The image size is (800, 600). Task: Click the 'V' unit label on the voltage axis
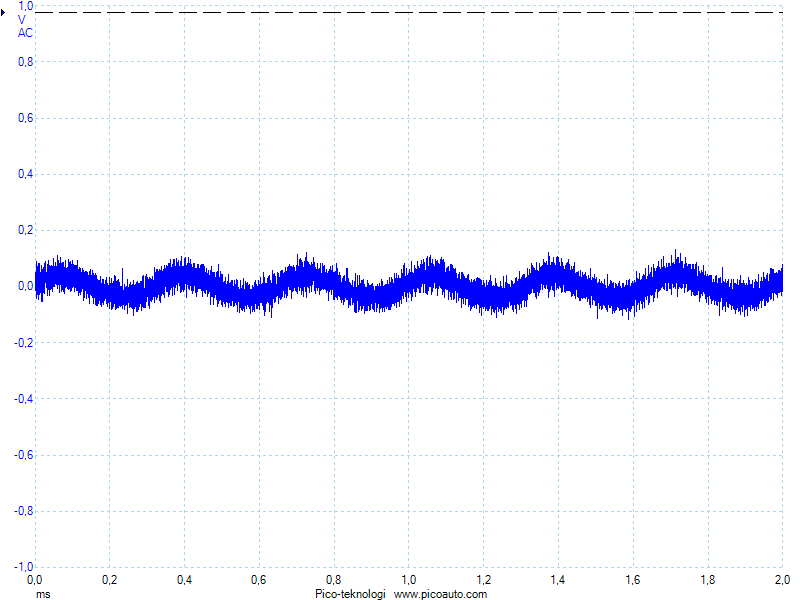tap(21, 20)
